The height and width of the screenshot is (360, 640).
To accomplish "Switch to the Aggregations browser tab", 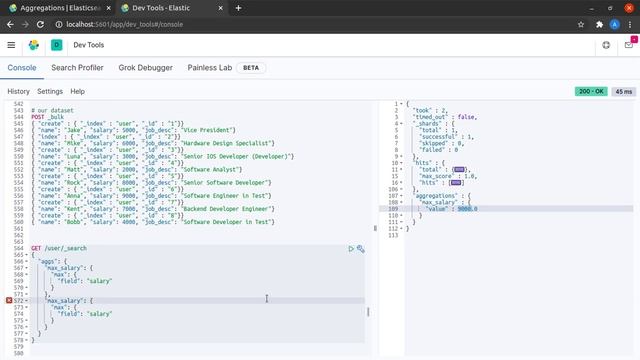I will 60,8.
